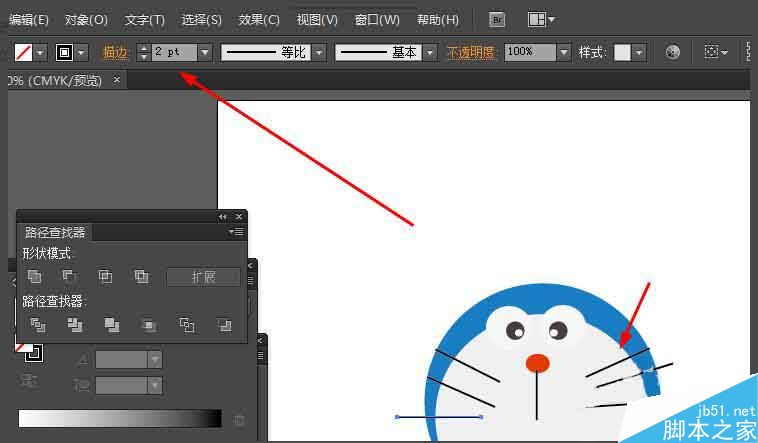Open the gradient aspect ratio dropdown
The height and width of the screenshot is (443, 758).
(x=155, y=385)
